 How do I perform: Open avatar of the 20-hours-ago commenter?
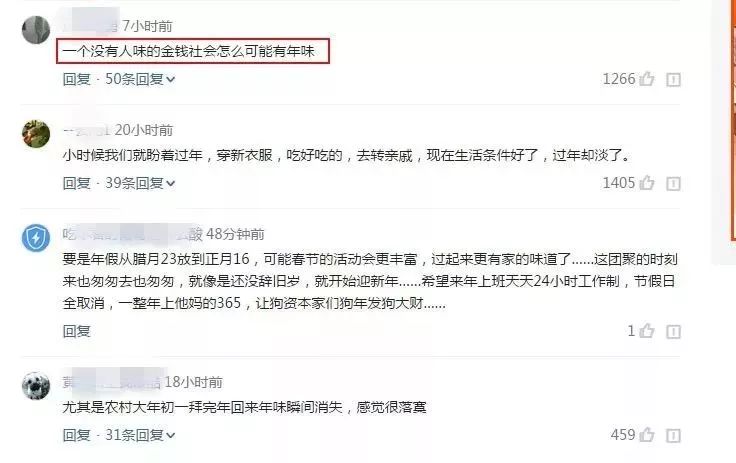coord(36,133)
